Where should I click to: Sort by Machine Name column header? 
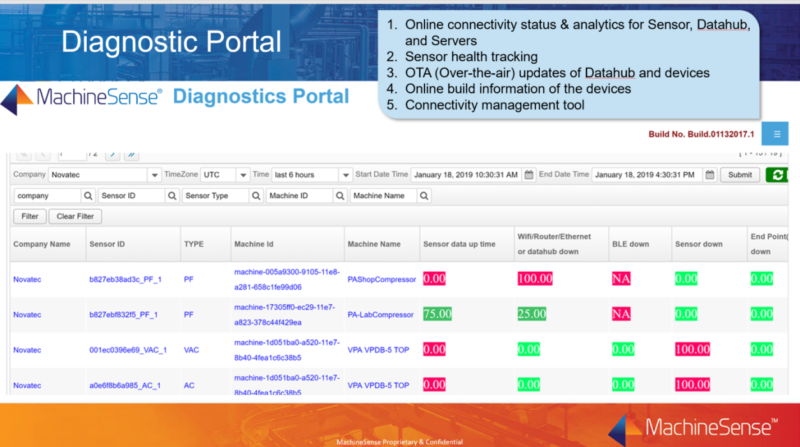tap(374, 243)
